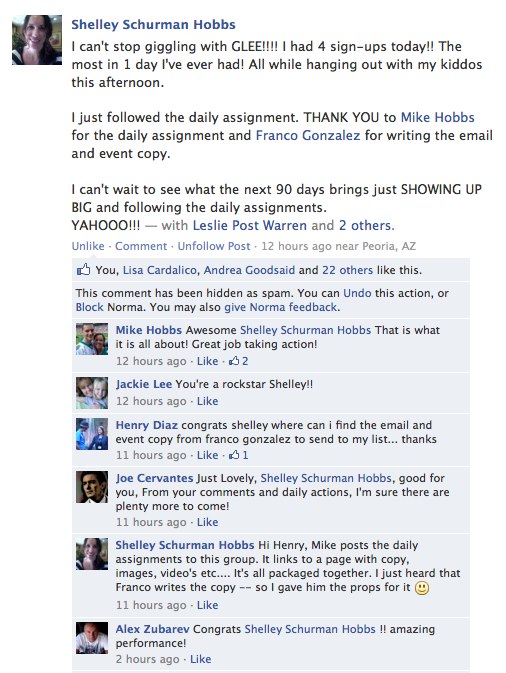Click Mike Hobbs's comment avatar
The width and height of the screenshot is (506, 673).
pyautogui.click(x=92, y=339)
